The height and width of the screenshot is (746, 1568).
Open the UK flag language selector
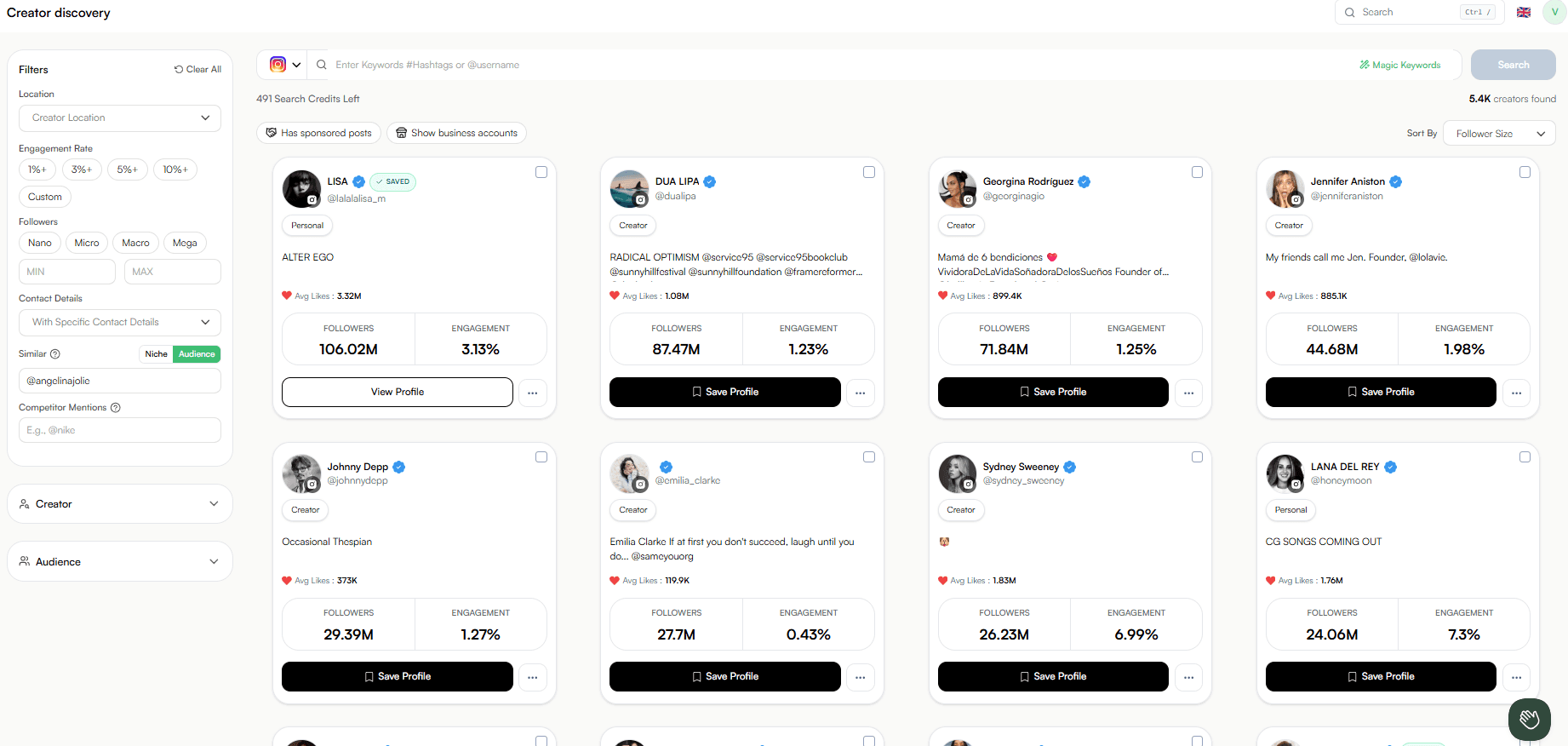pyautogui.click(x=1524, y=12)
